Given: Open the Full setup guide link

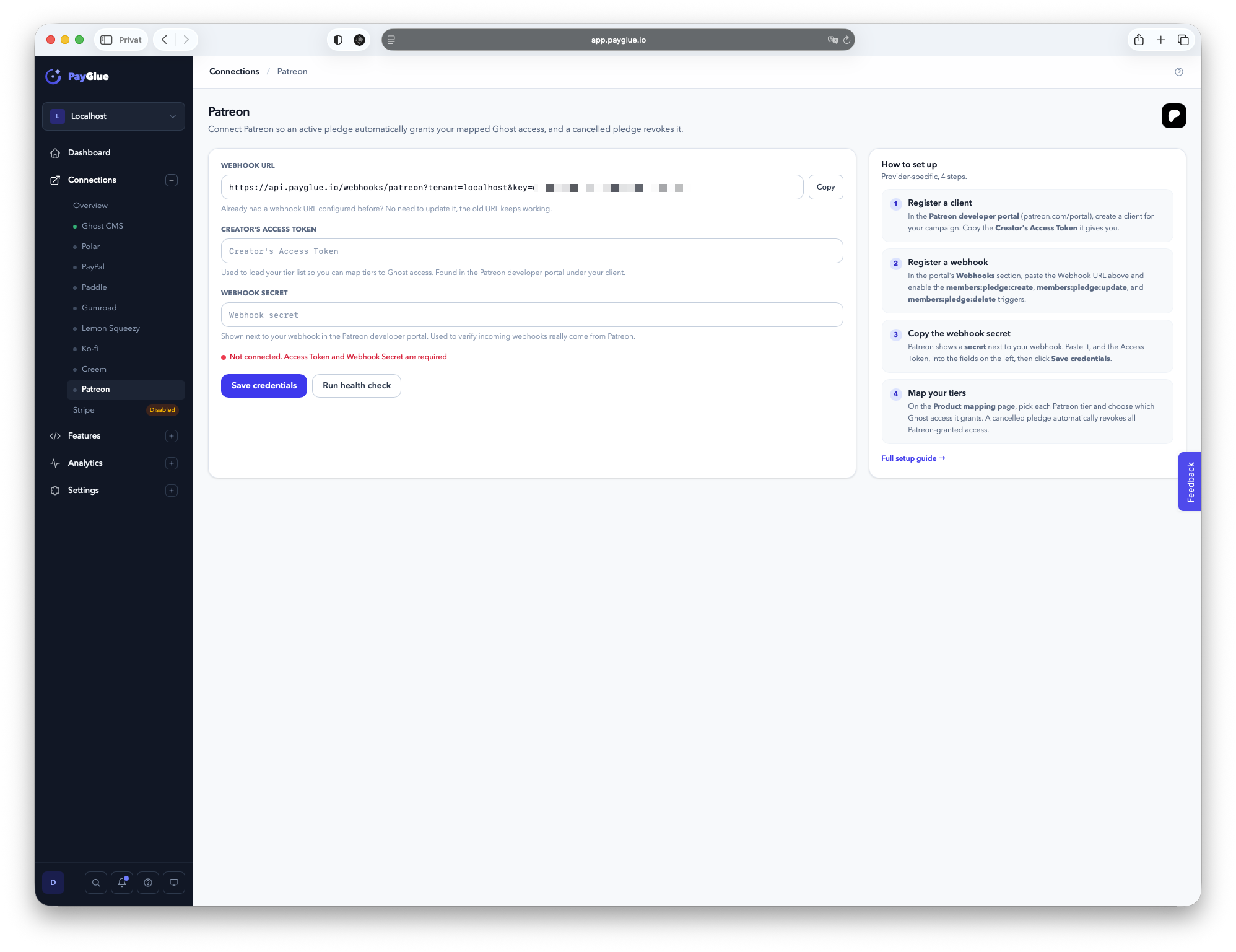Looking at the screenshot, I should coord(913,458).
